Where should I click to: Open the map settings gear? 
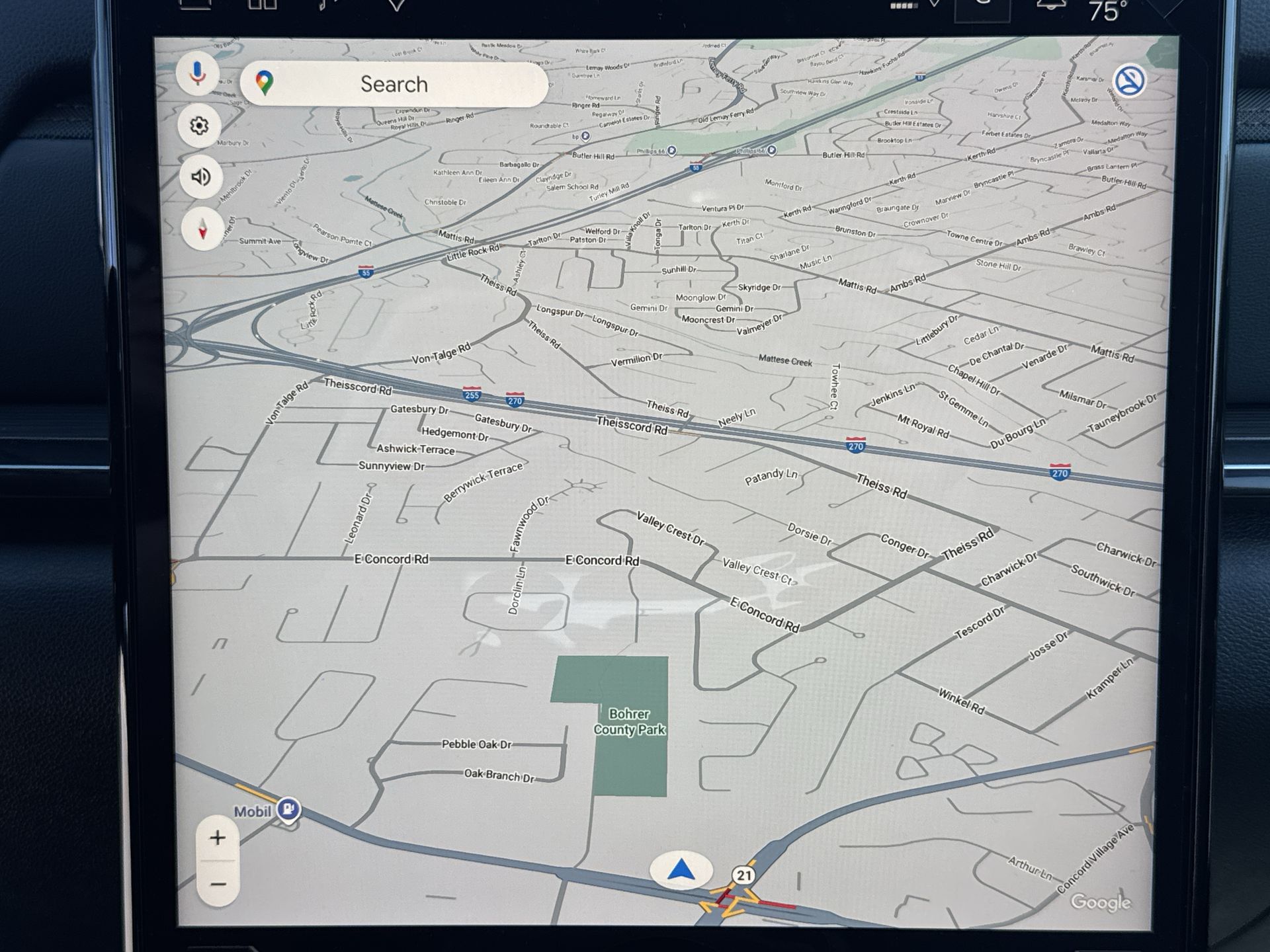point(199,126)
